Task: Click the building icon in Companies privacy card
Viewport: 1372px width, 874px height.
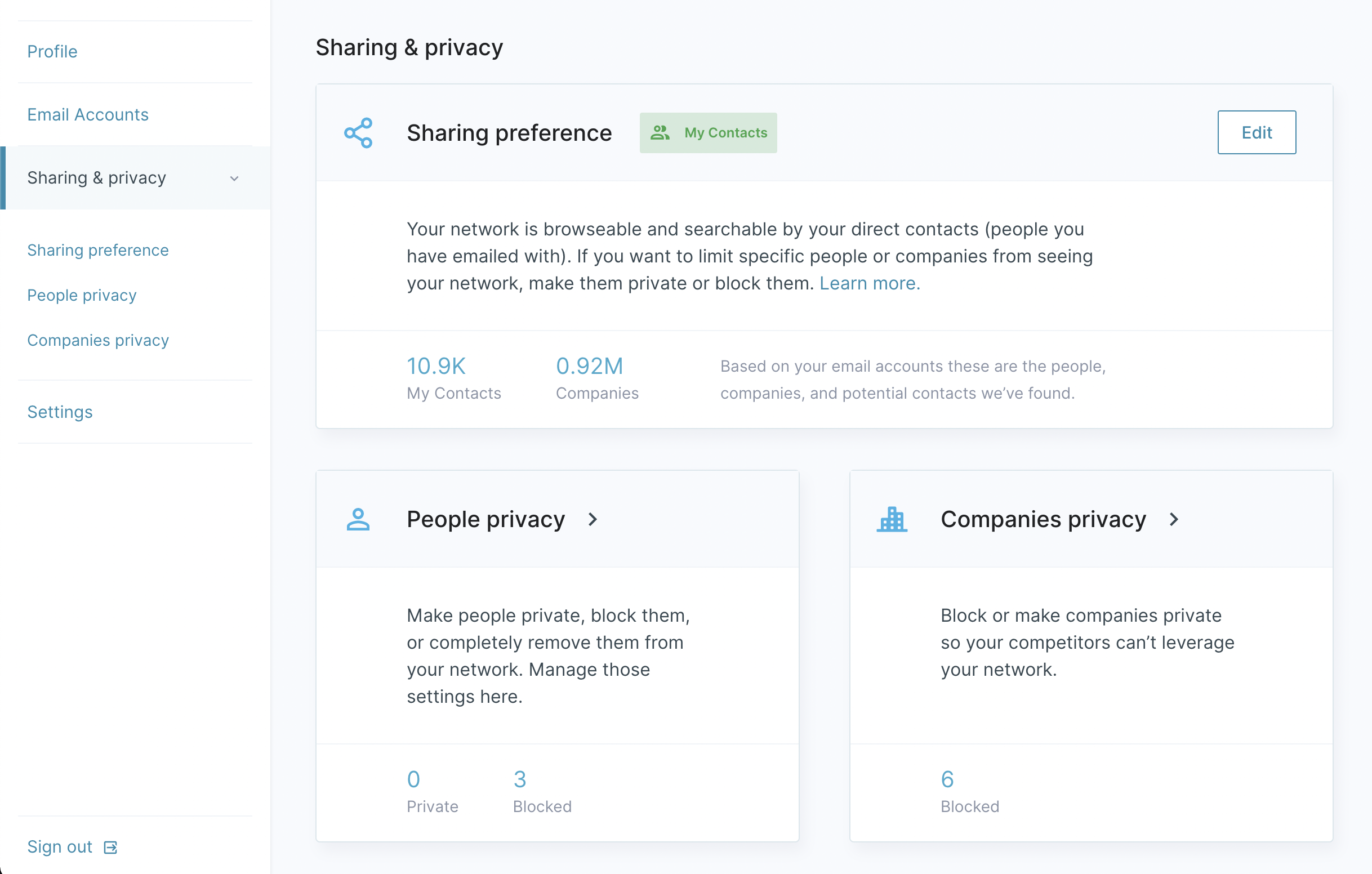Action: 892,519
